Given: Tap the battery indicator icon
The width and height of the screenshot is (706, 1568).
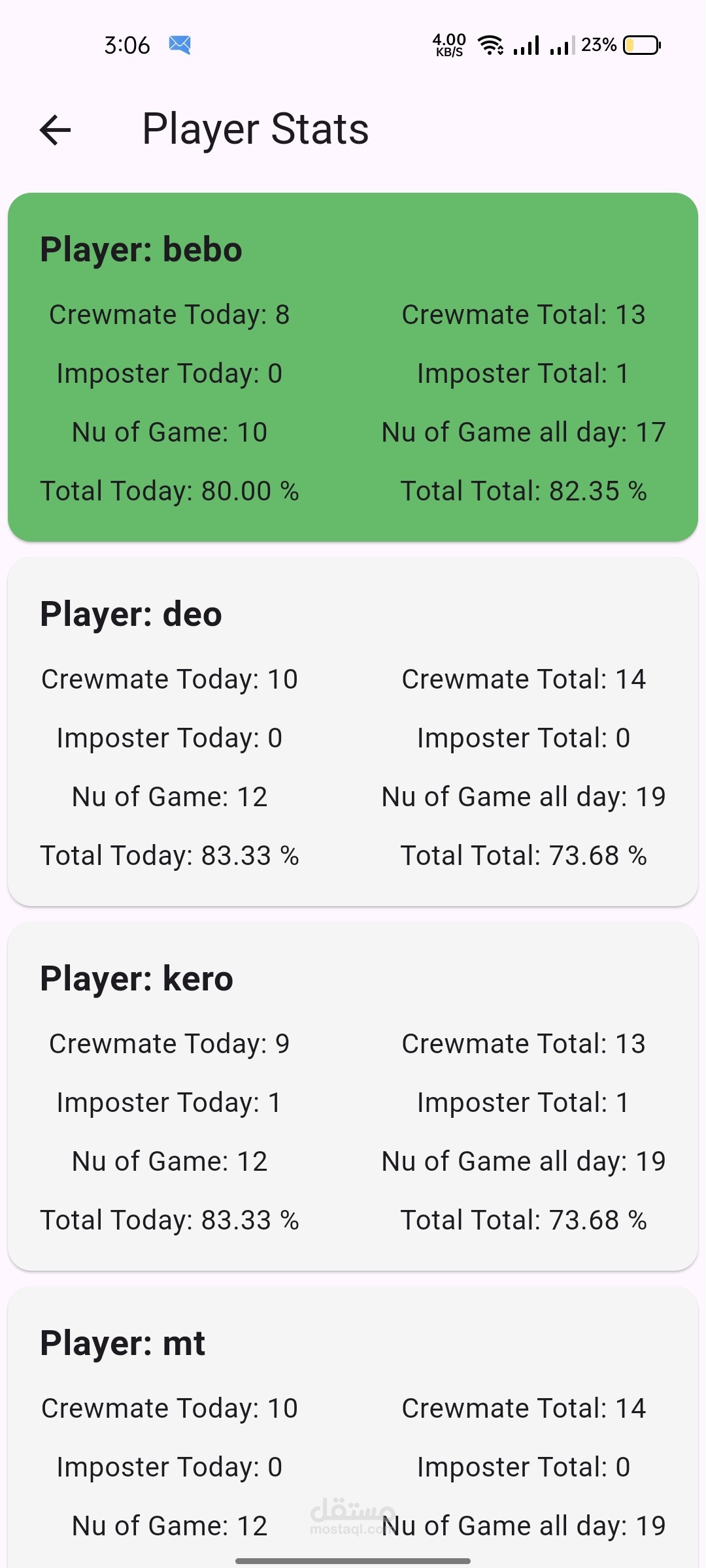Looking at the screenshot, I should click(x=641, y=44).
